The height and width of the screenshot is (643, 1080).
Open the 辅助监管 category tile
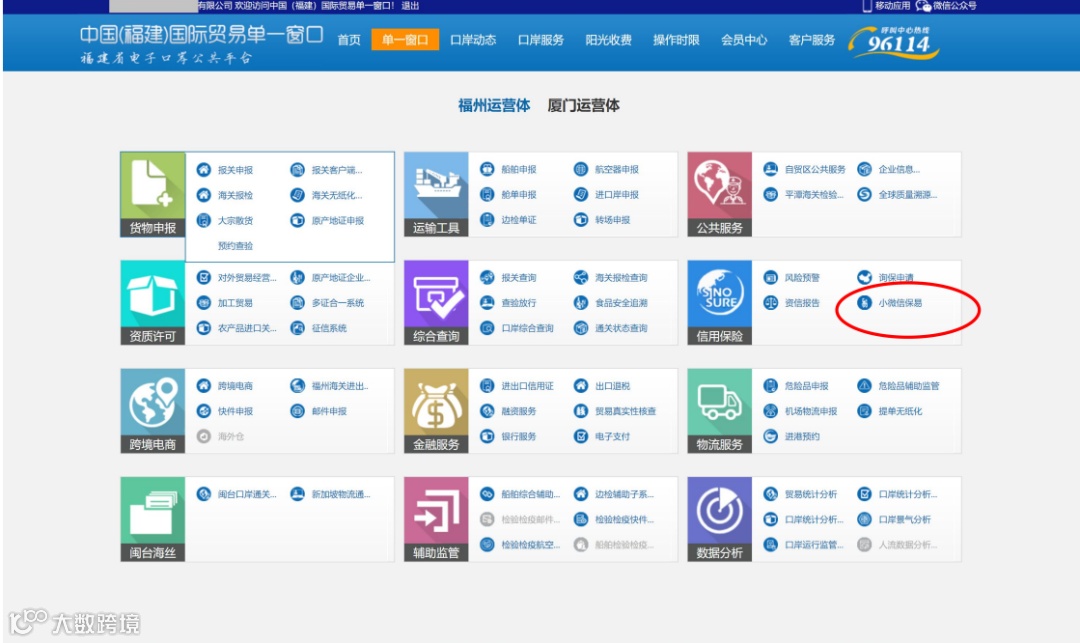coord(436,518)
